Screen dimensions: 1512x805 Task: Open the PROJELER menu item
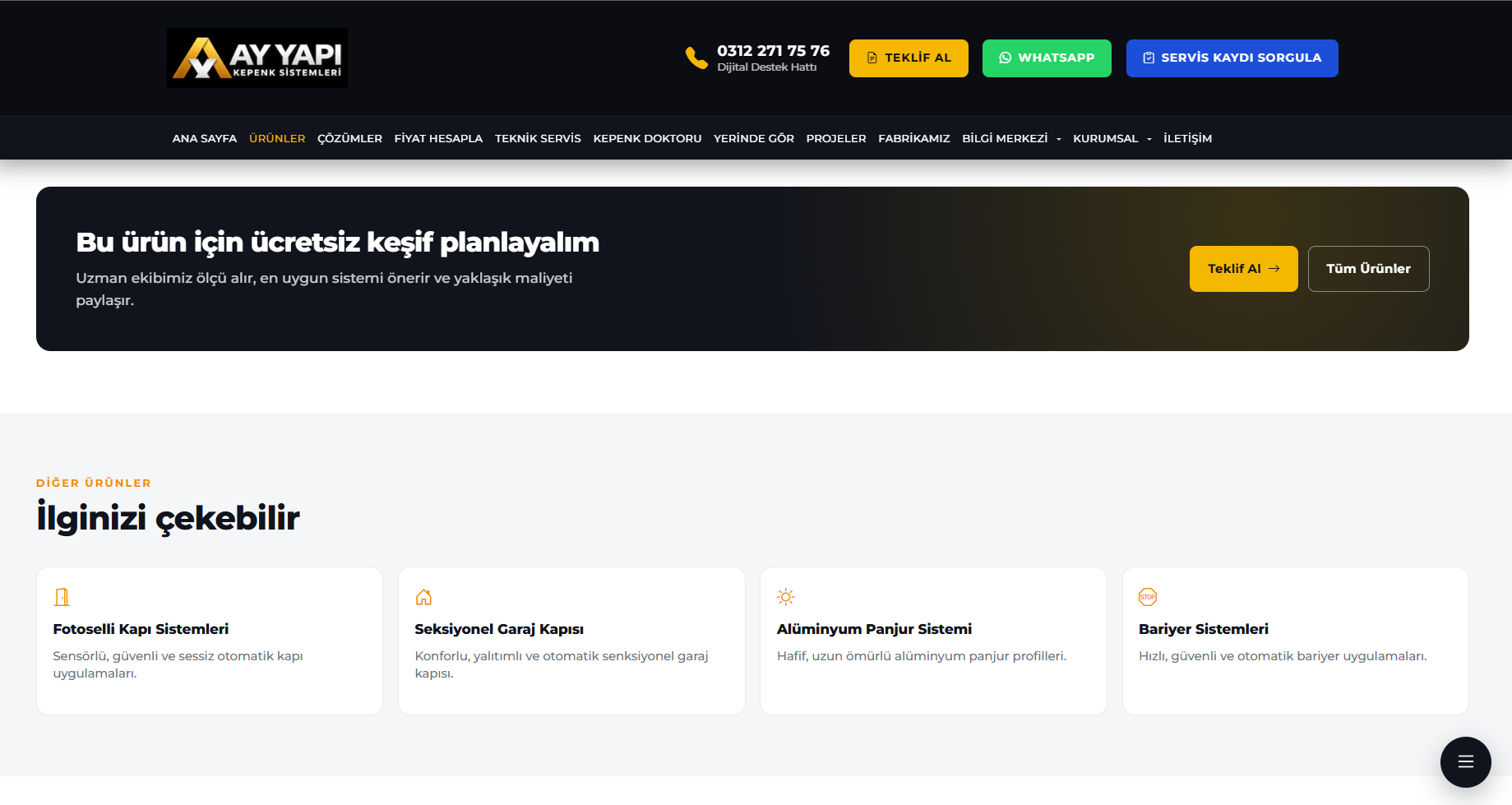(836, 138)
